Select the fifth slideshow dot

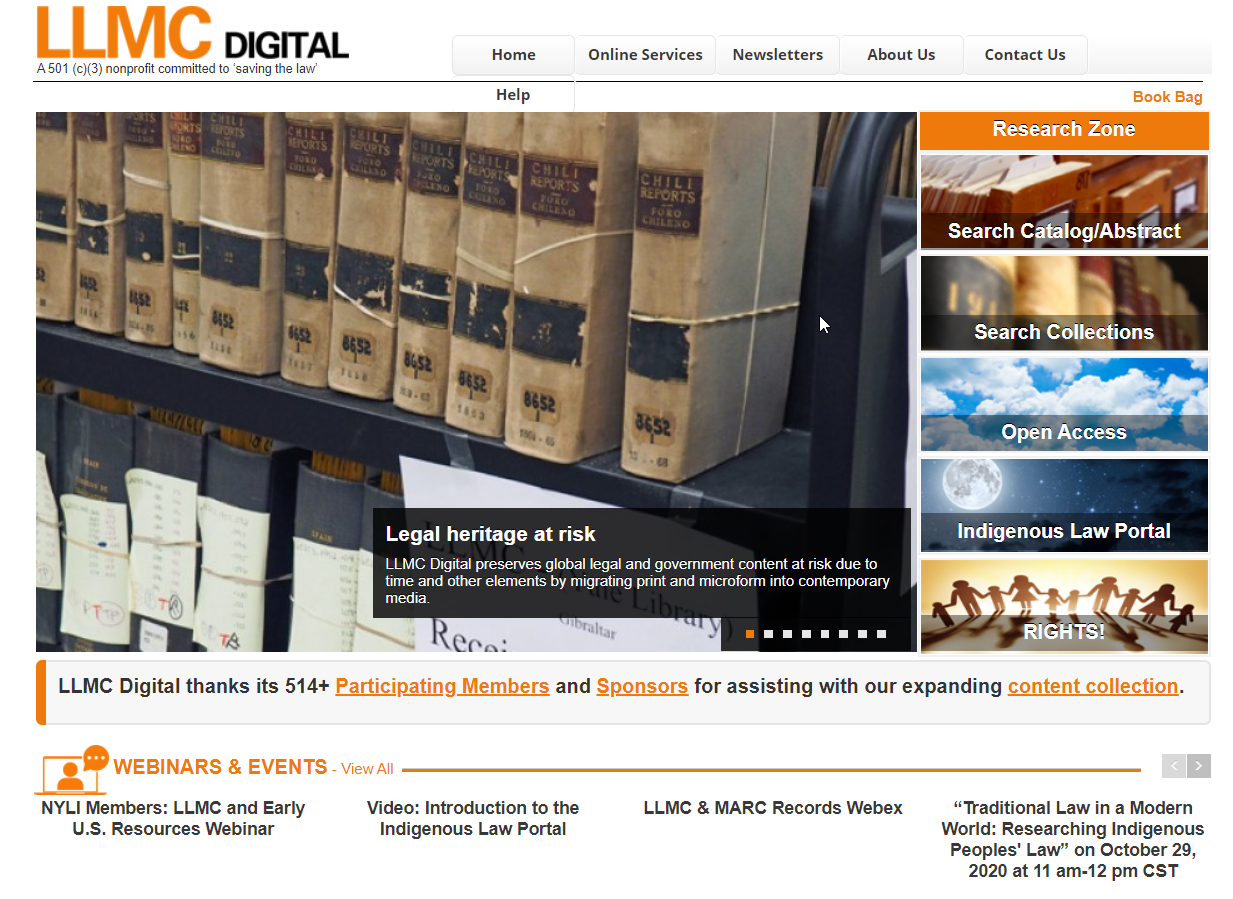coord(825,634)
